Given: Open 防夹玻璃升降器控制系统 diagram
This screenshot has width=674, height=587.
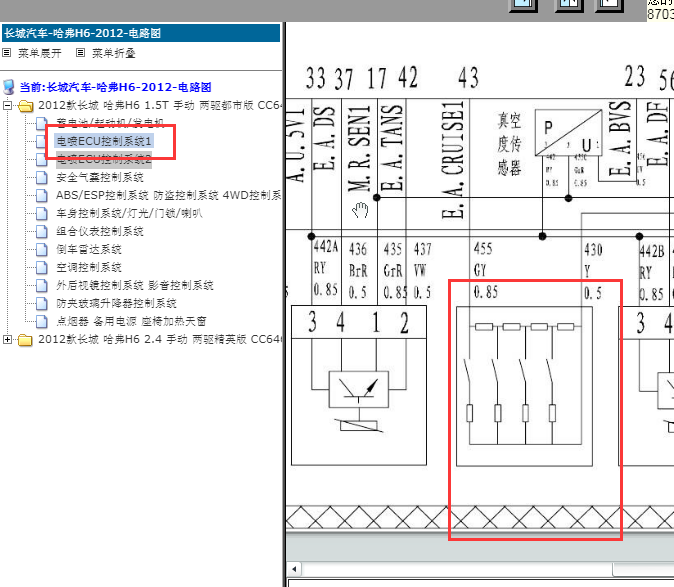Looking at the screenshot, I should pos(116,303).
